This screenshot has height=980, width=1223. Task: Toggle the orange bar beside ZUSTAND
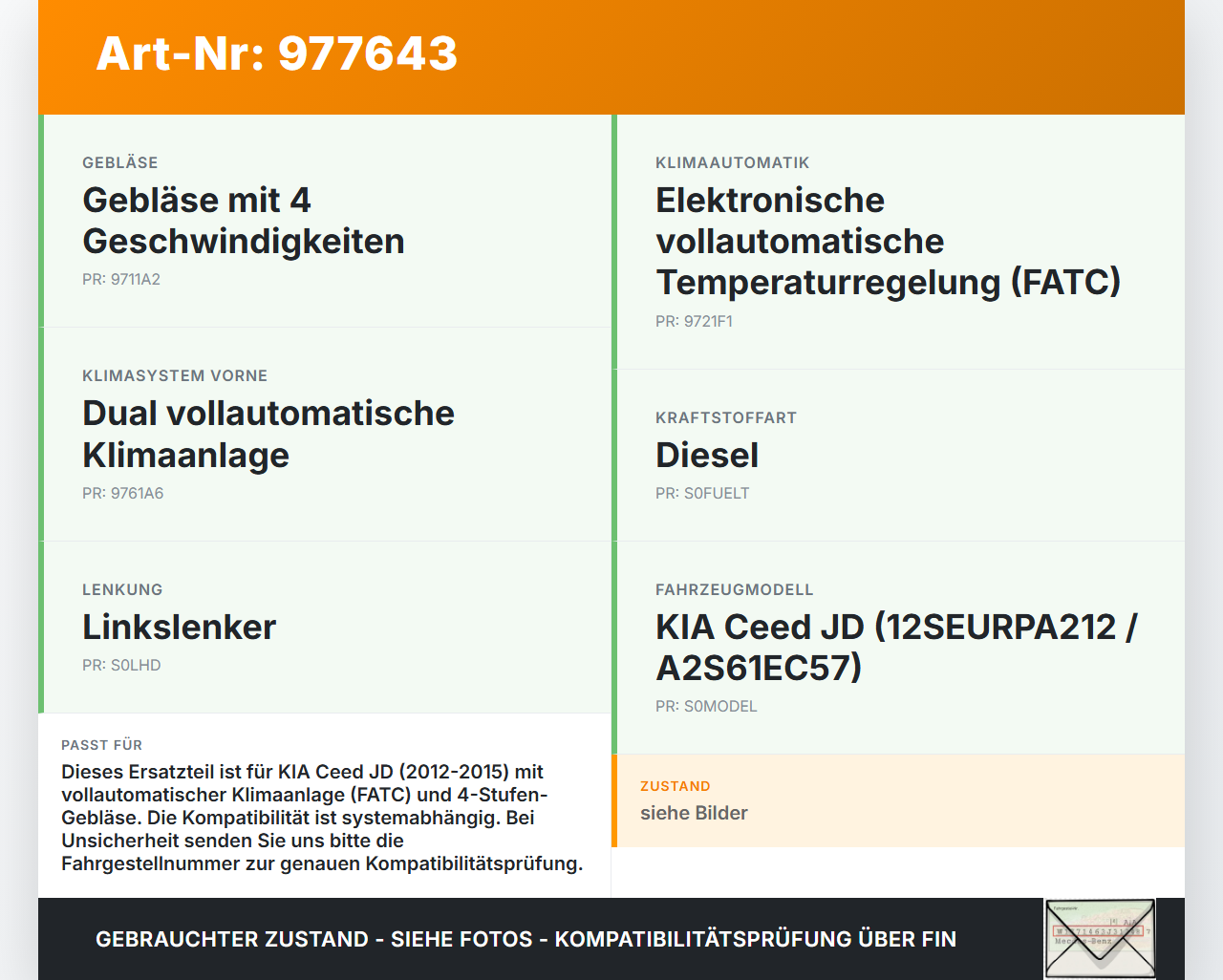[615, 800]
